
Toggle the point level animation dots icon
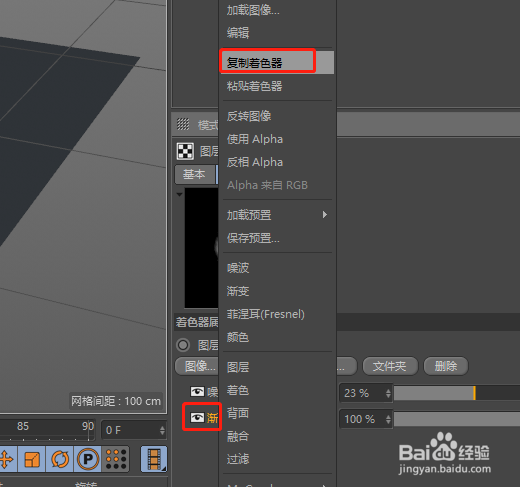[116, 459]
